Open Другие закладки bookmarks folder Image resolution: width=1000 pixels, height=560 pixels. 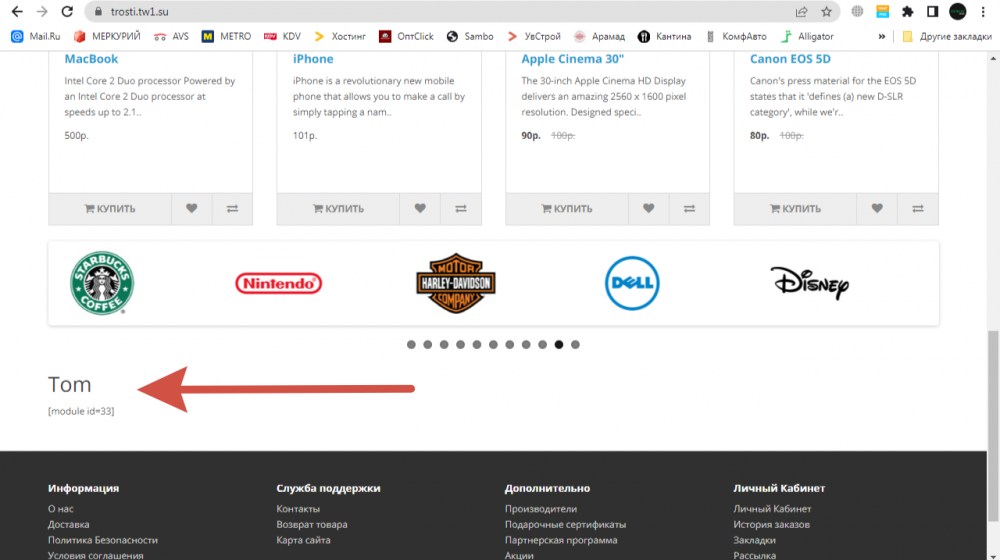947,36
